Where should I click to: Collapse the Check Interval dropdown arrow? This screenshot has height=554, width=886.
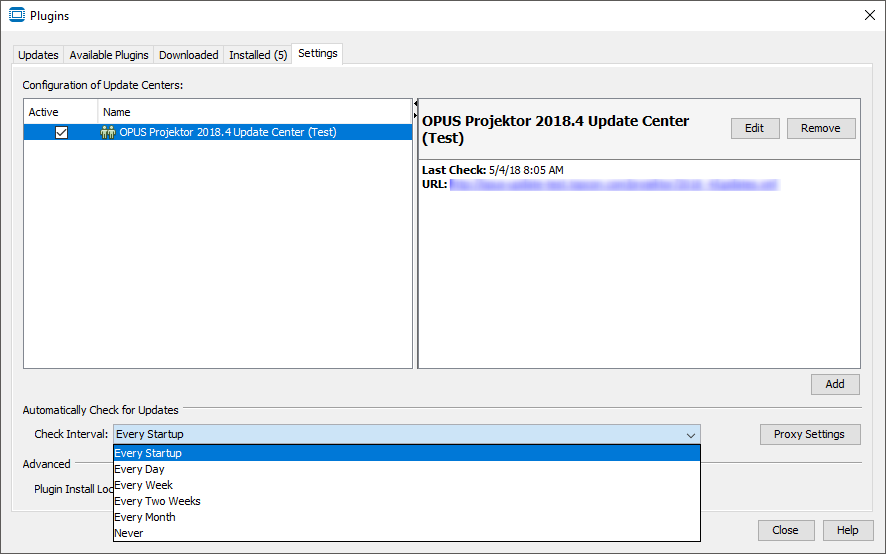point(690,435)
